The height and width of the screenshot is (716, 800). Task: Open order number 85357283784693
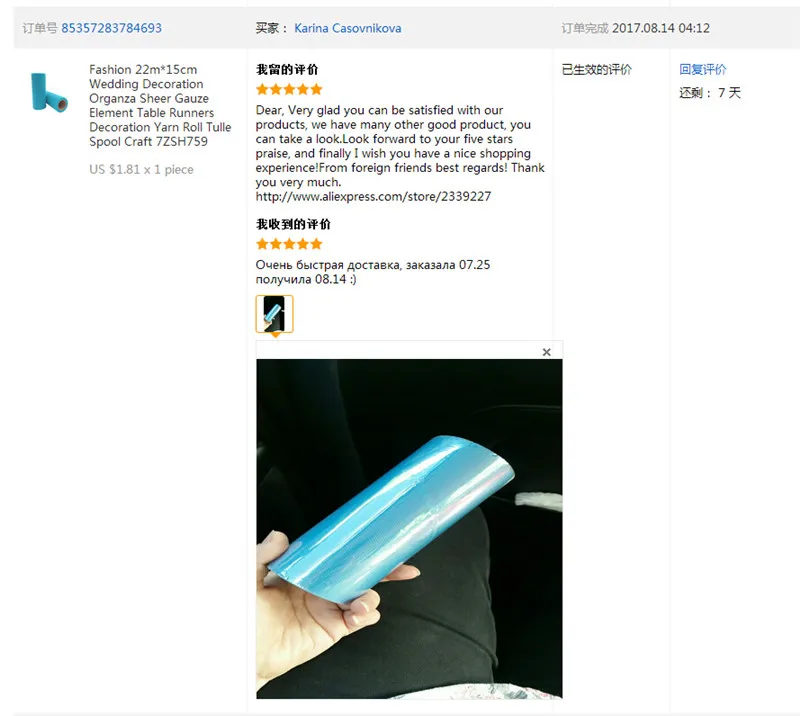111,28
